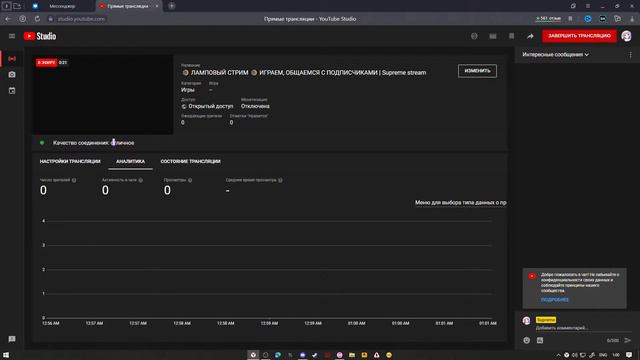This screenshot has width=640, height=360.
Task: Open the account avatar in Studio header
Action: [x=627, y=36]
